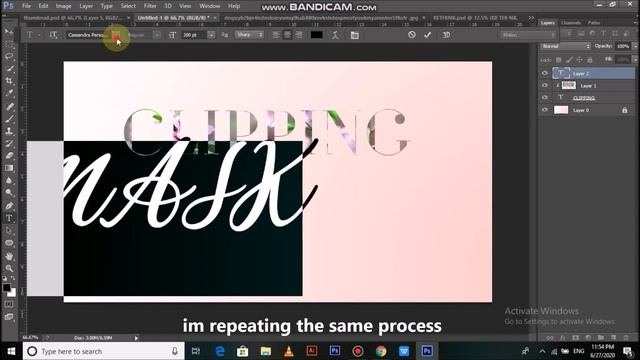Image resolution: width=640 pixels, height=360 pixels.
Task: Align text left
Action: tap(276, 35)
